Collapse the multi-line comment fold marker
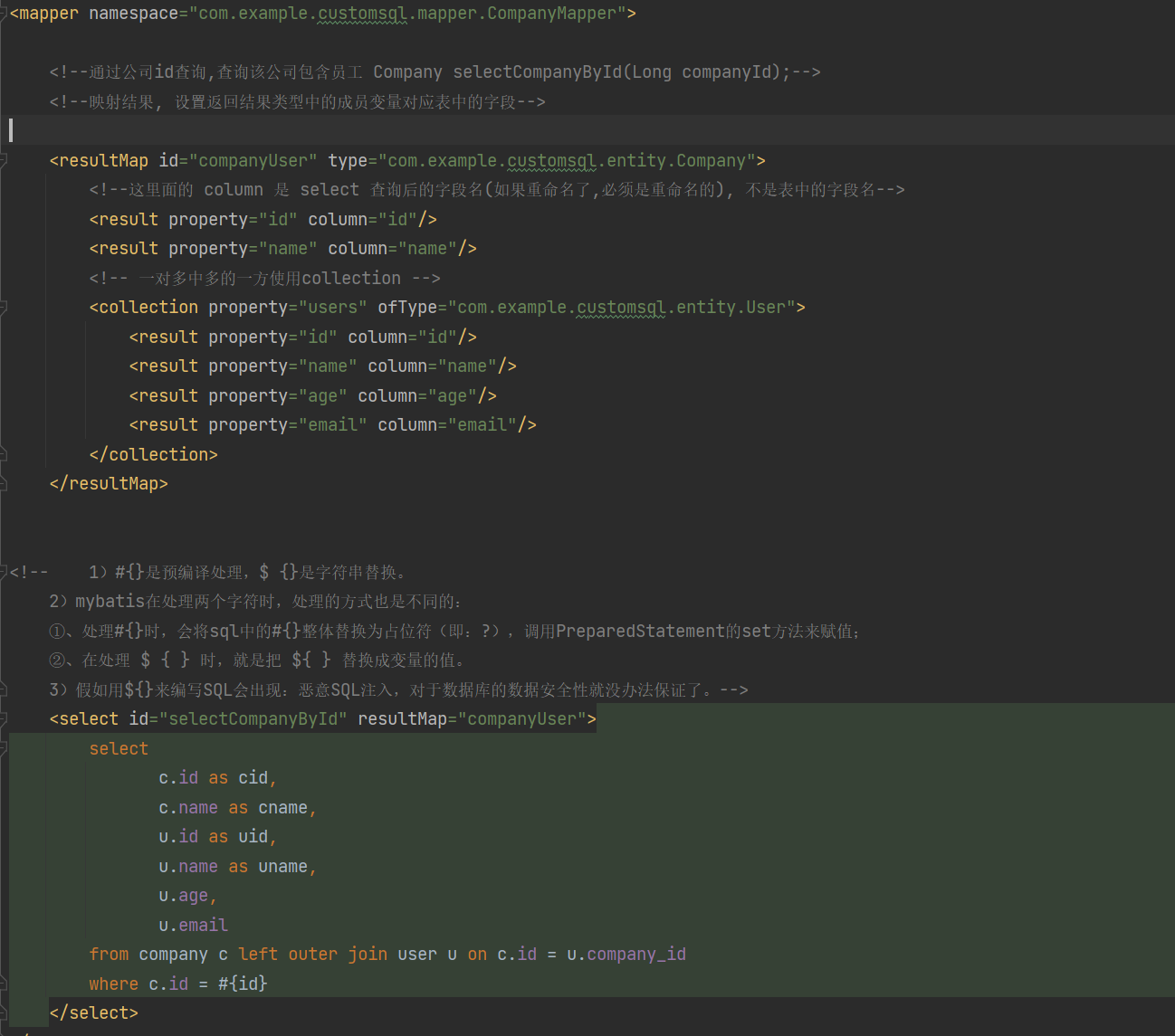Viewport: 1175px width, 1036px height. [x=4, y=572]
